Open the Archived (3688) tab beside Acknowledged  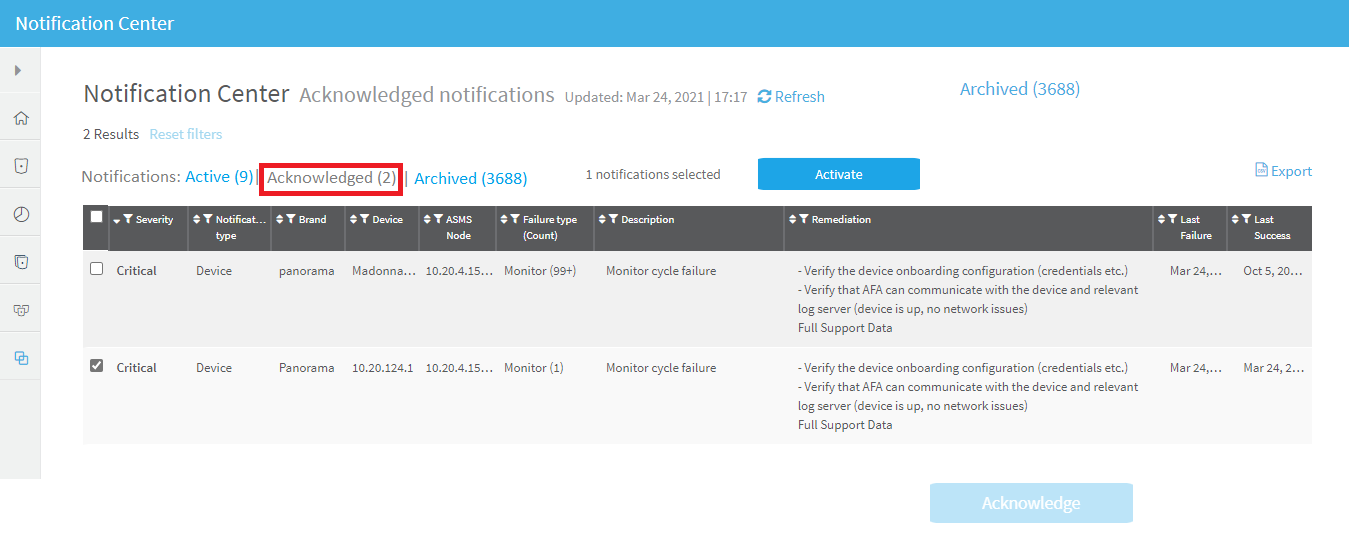coord(470,178)
